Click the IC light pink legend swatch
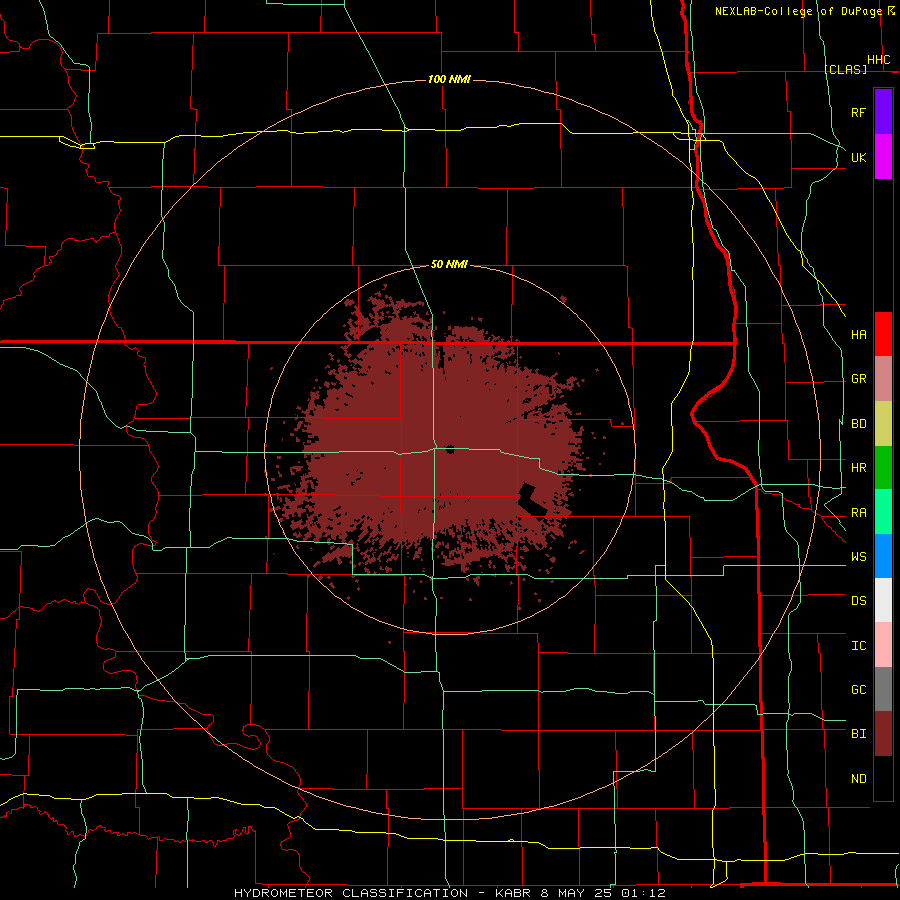This screenshot has height=900, width=900. 883,645
